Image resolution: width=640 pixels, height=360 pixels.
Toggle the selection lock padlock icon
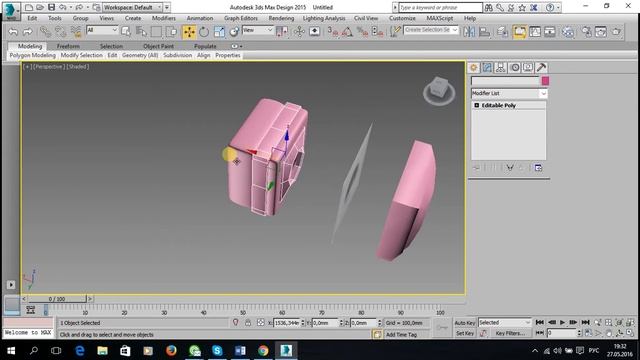pyautogui.click(x=248, y=323)
